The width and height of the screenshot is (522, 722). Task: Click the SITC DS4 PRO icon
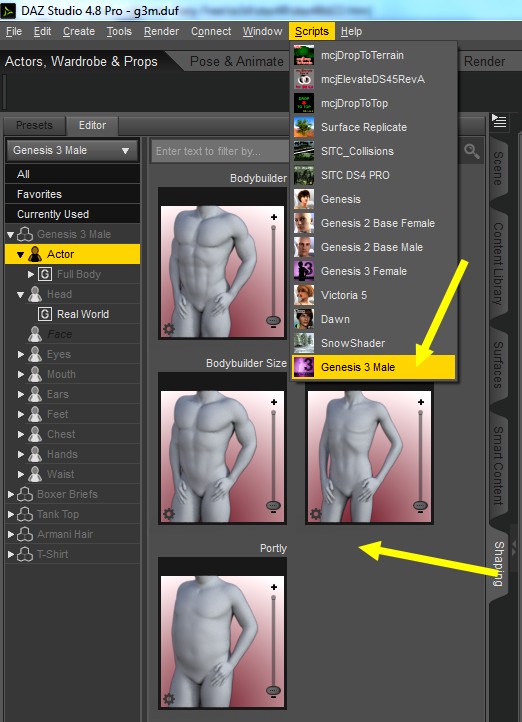304,175
